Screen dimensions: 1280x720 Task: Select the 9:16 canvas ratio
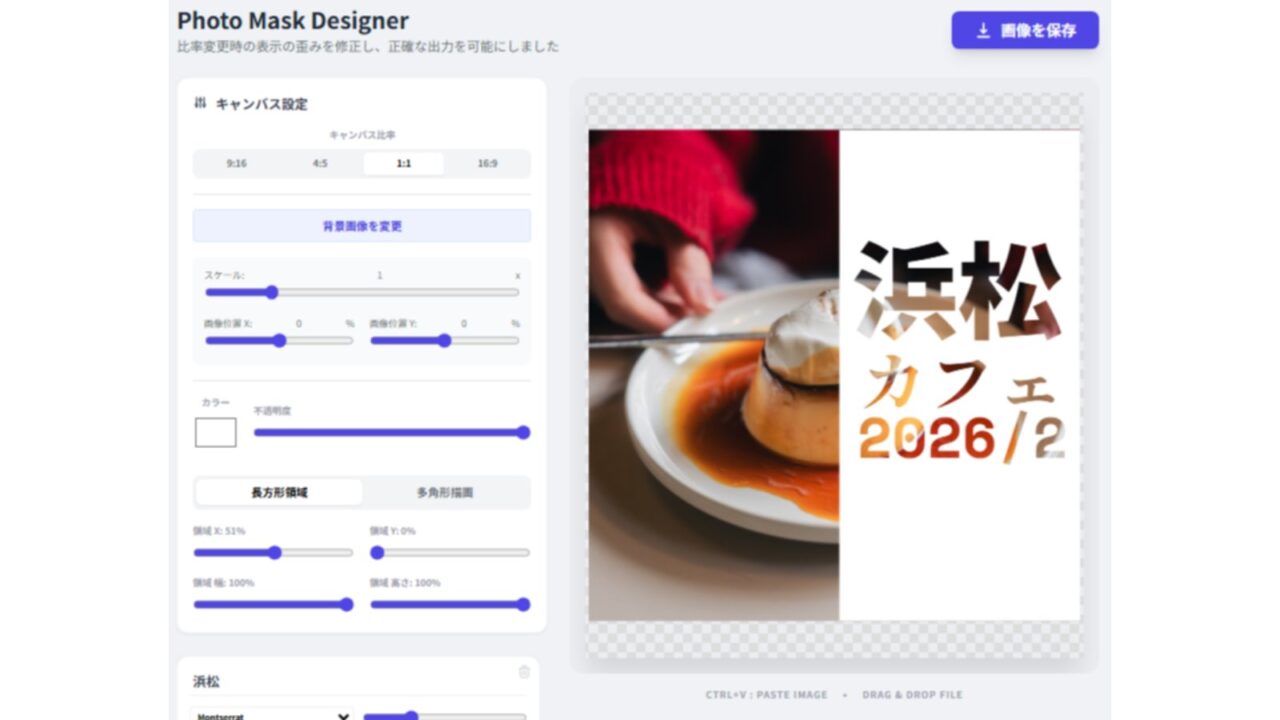click(236, 164)
